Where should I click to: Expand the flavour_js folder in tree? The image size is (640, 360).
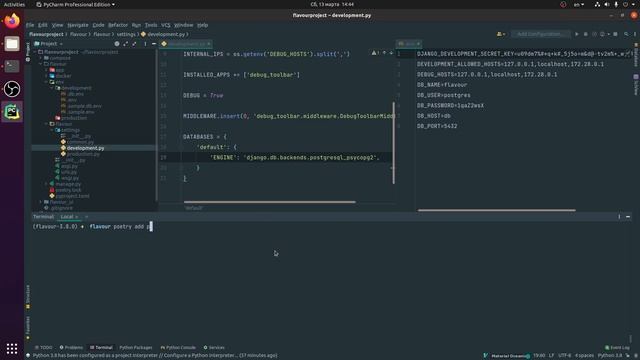pyautogui.click(x=41, y=202)
